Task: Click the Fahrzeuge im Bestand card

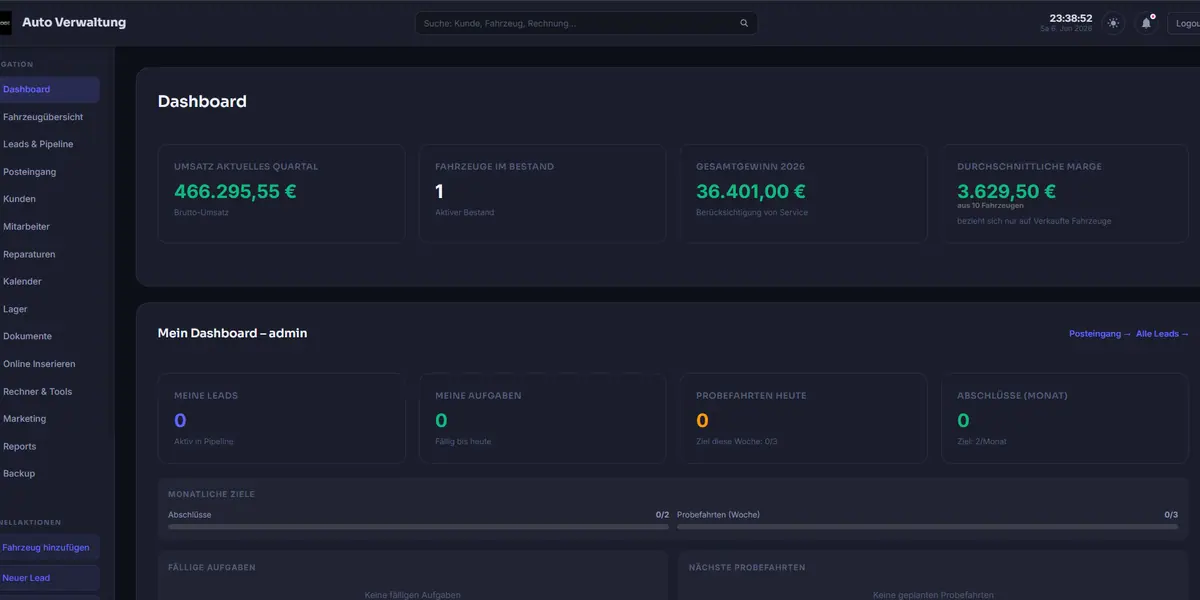Action: (542, 194)
